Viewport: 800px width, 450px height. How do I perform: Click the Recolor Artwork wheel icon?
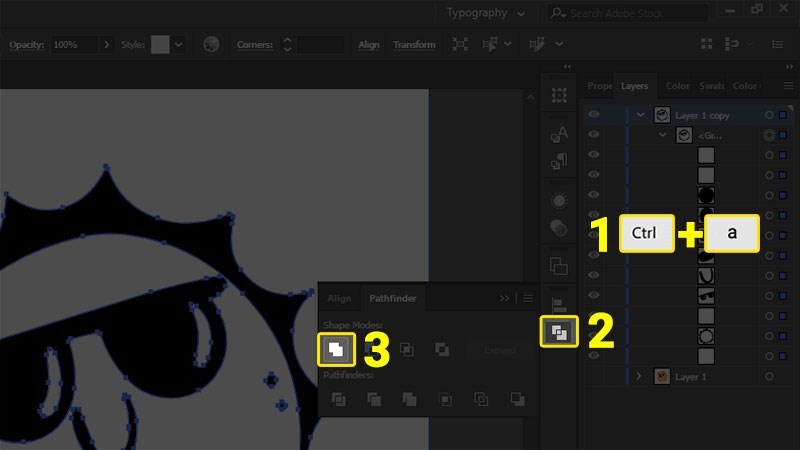tap(210, 45)
